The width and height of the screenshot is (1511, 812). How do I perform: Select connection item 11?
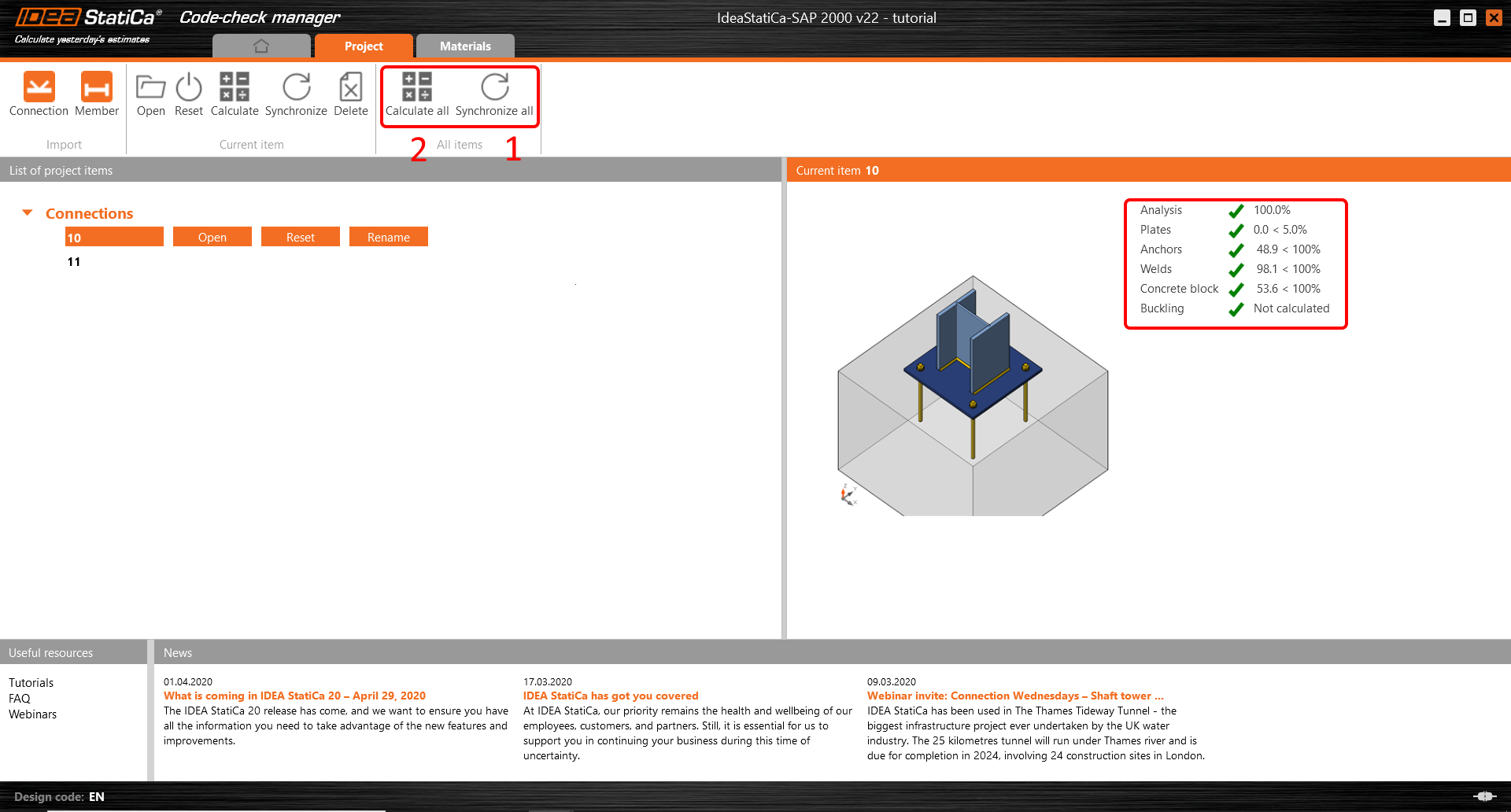[74, 262]
